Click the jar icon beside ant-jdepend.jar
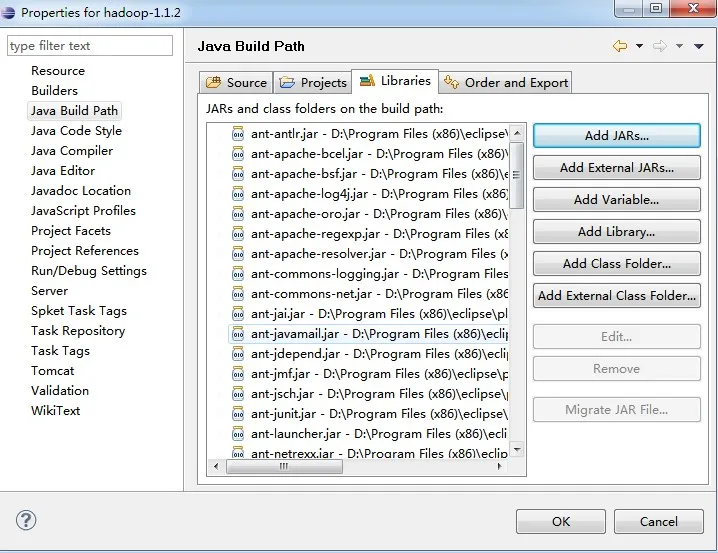This screenshot has width=718, height=553. tap(238, 353)
